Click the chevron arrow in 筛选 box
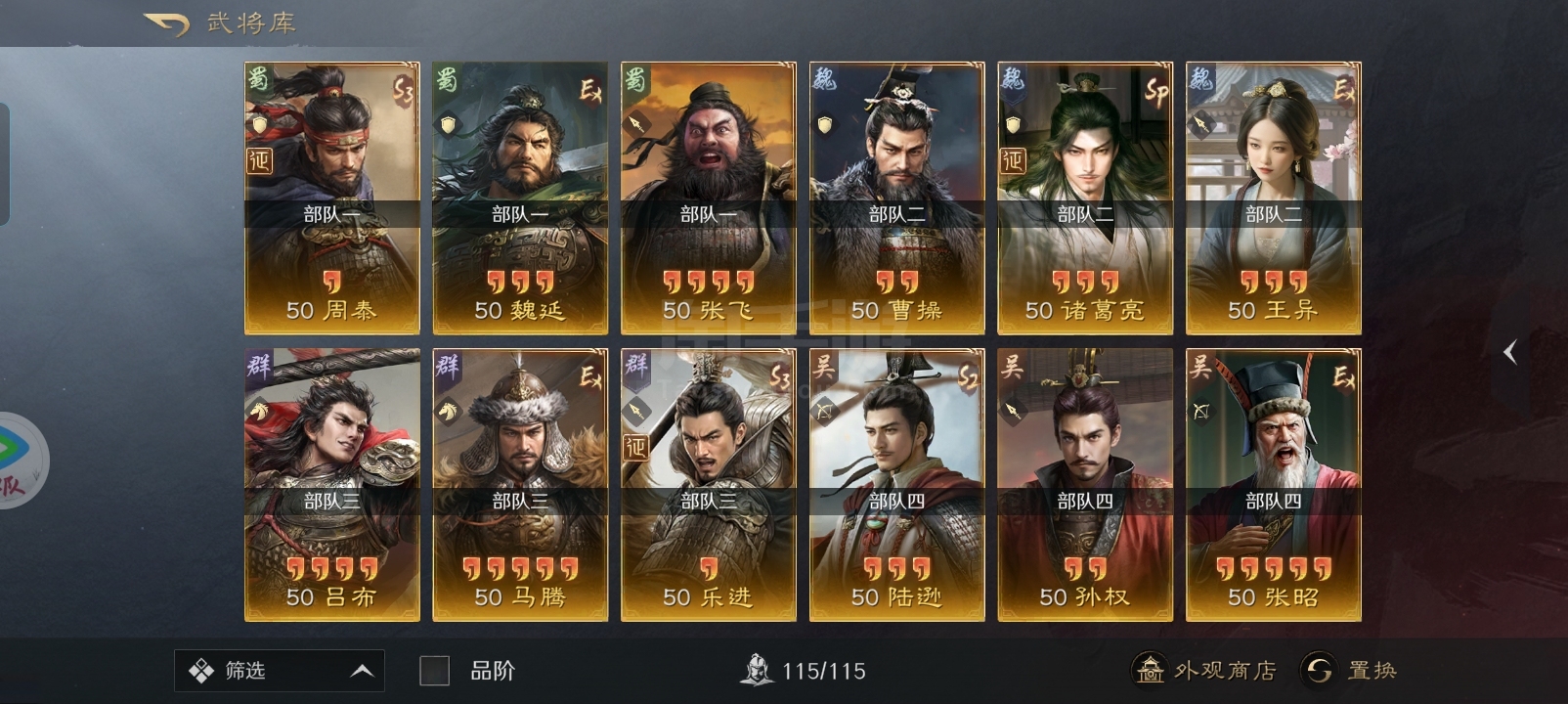 (362, 671)
